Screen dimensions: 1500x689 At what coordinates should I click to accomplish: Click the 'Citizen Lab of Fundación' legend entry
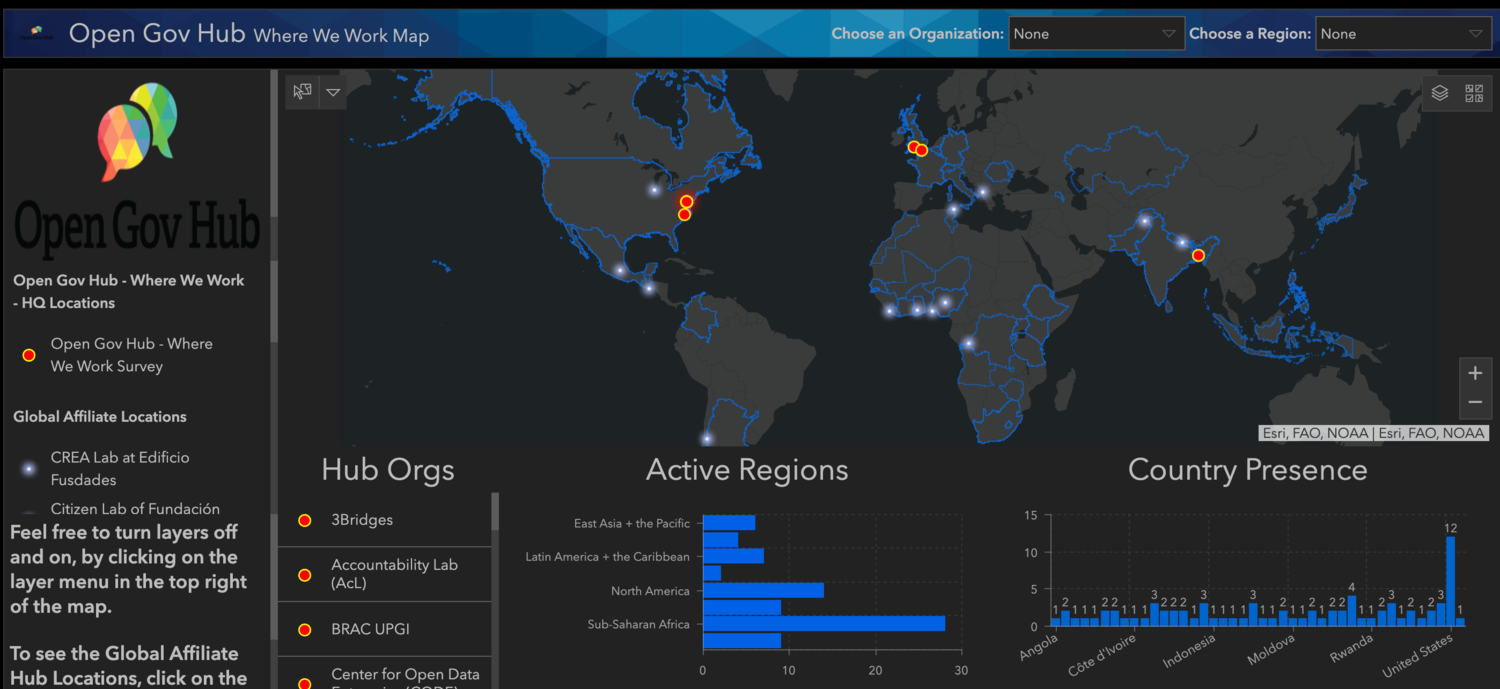coord(135,509)
